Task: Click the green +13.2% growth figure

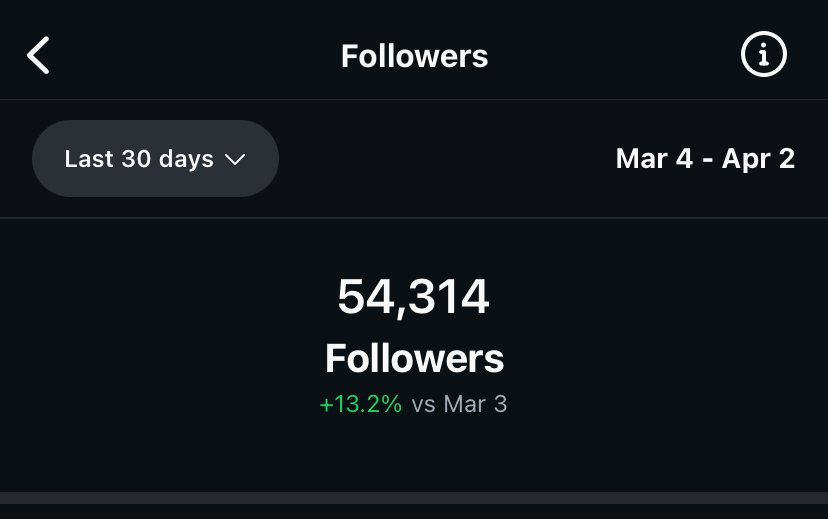Action: pyautogui.click(x=360, y=405)
